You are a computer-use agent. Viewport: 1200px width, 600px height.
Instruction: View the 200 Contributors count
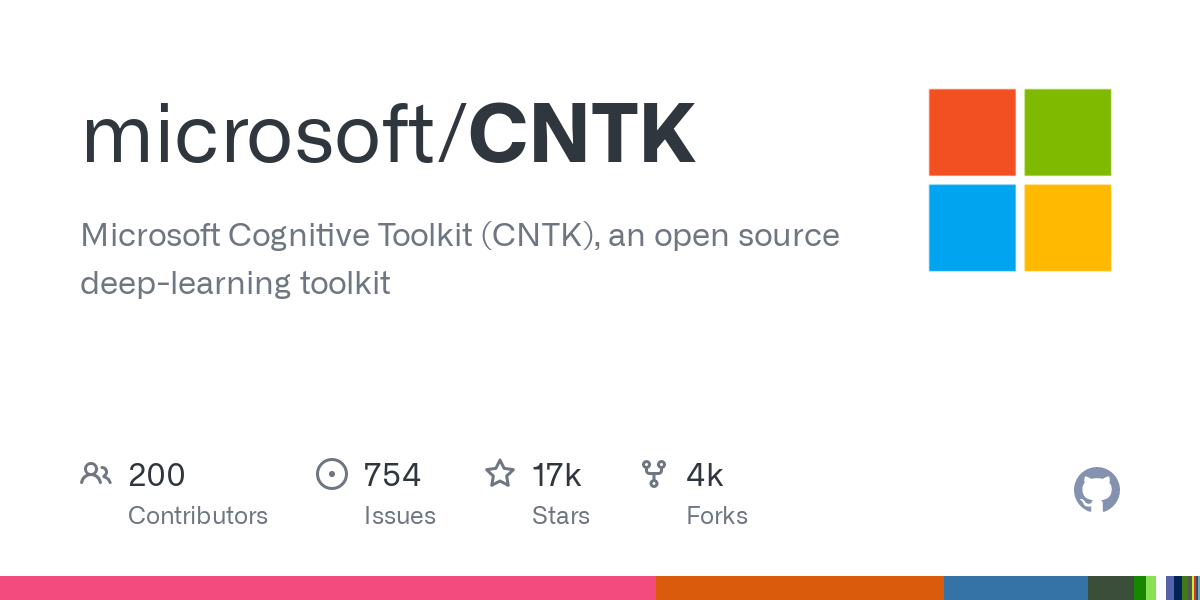pos(157,474)
